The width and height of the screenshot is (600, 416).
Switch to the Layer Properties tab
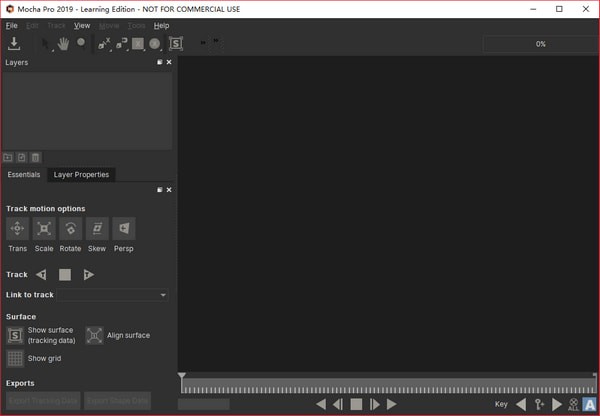81,175
